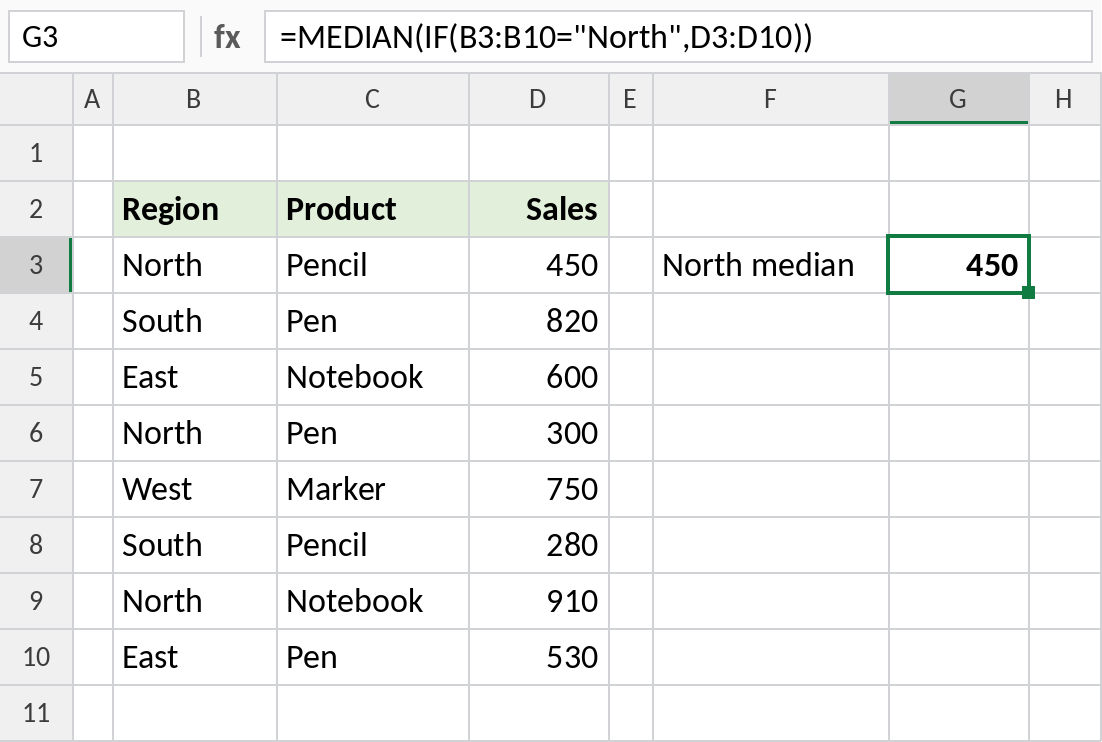Select Pen in row 10
The image size is (1102, 742).
372,657
